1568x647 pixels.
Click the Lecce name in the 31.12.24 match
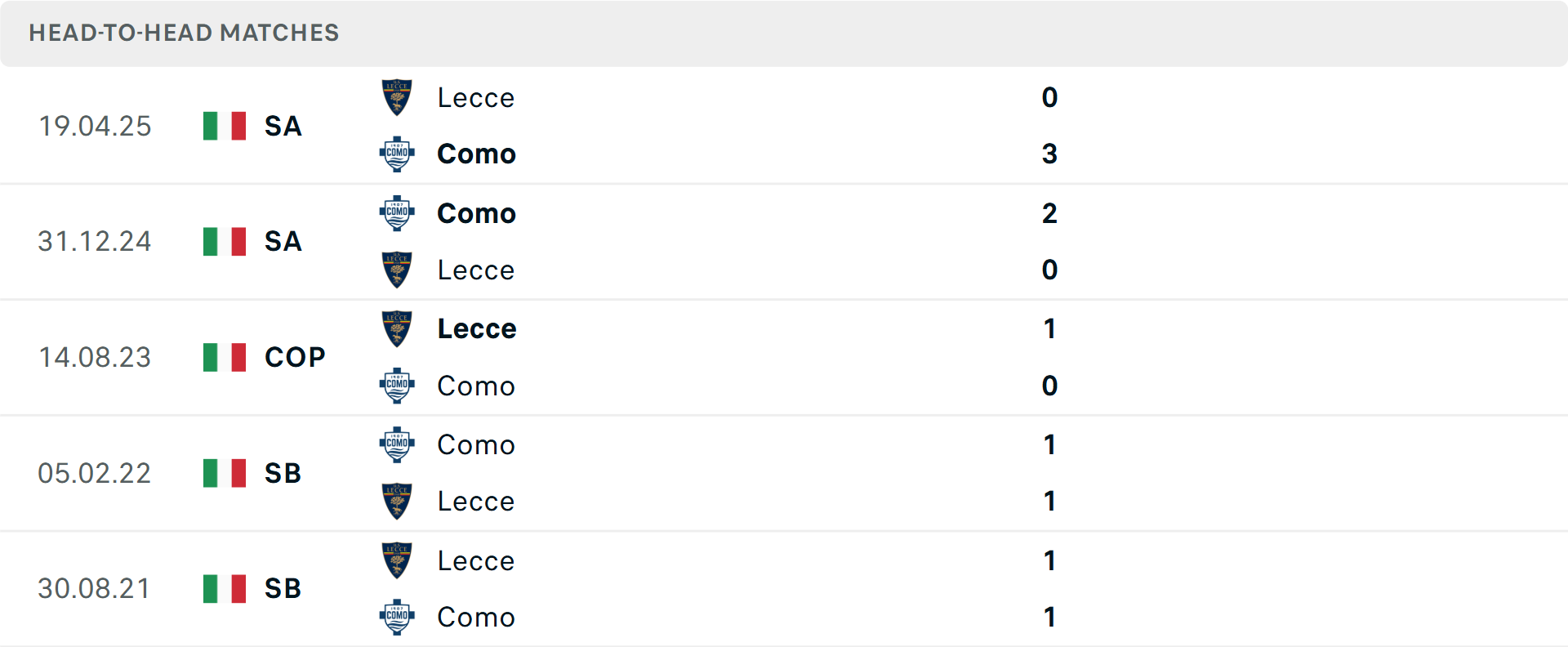click(x=476, y=270)
